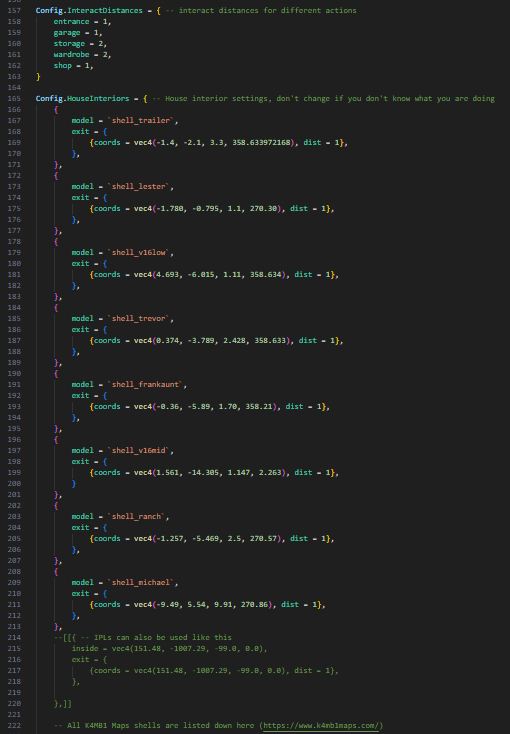Screen dimensions: 510x734
Task: Click the storage distance setting line
Action: 80,44
